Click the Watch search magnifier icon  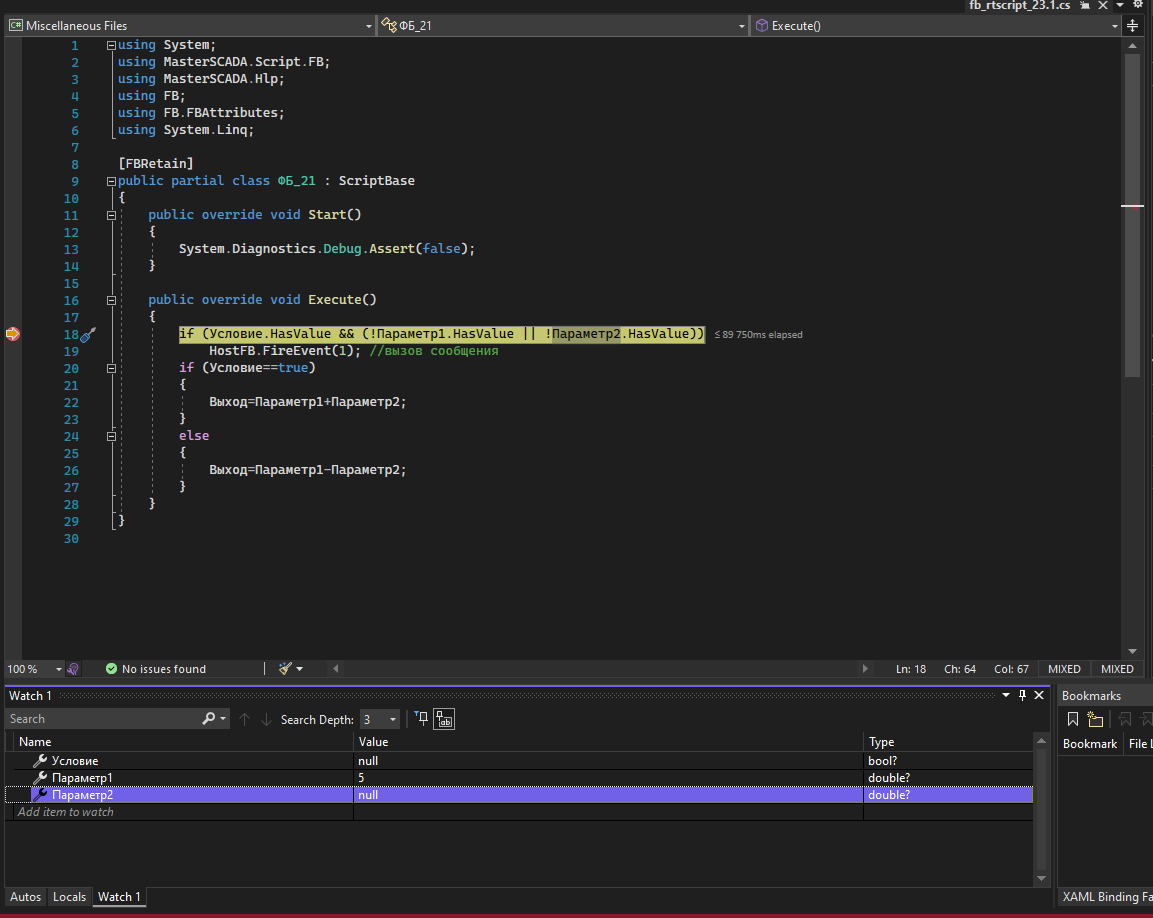point(209,719)
